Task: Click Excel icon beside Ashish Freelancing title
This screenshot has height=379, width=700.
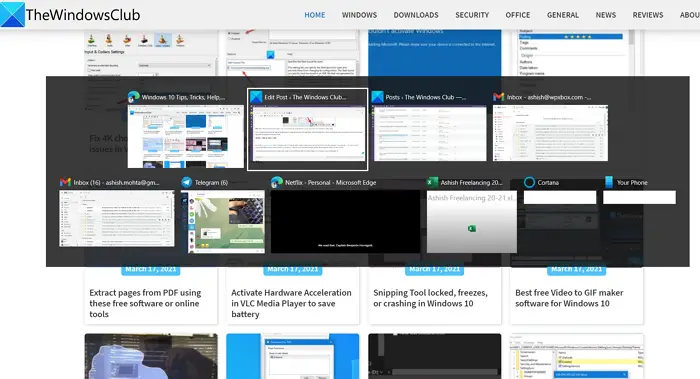Action: pyautogui.click(x=432, y=182)
